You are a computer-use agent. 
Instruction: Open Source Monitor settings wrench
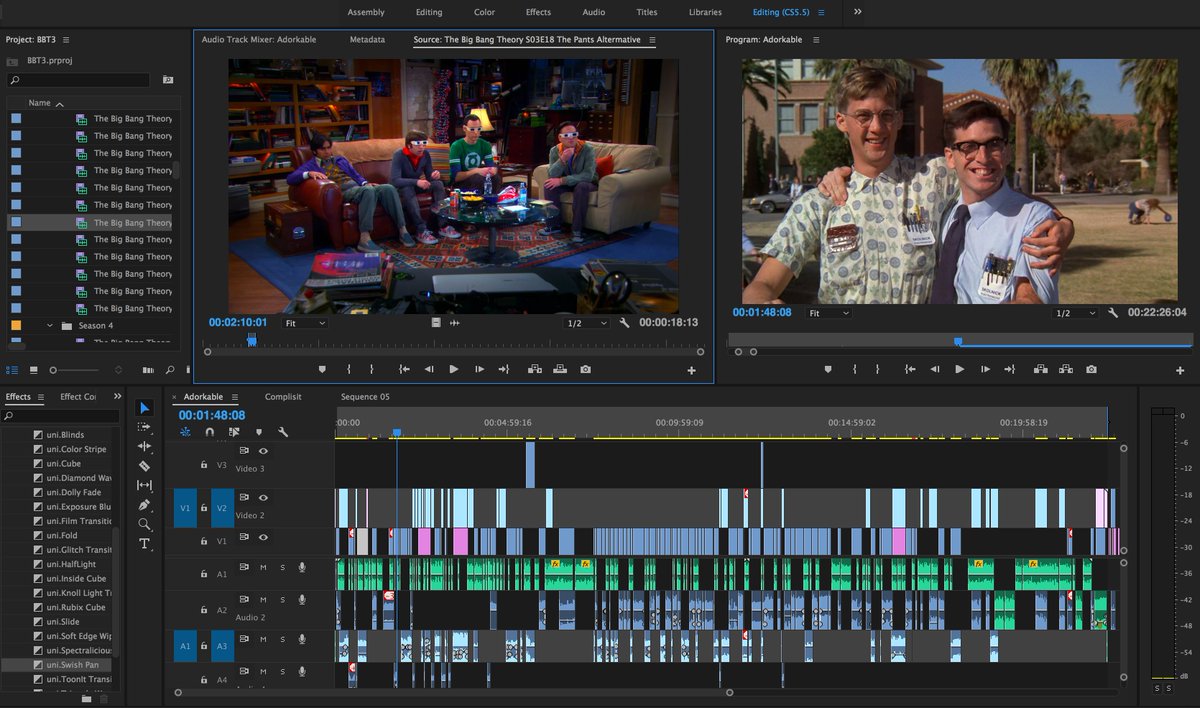[x=625, y=323]
